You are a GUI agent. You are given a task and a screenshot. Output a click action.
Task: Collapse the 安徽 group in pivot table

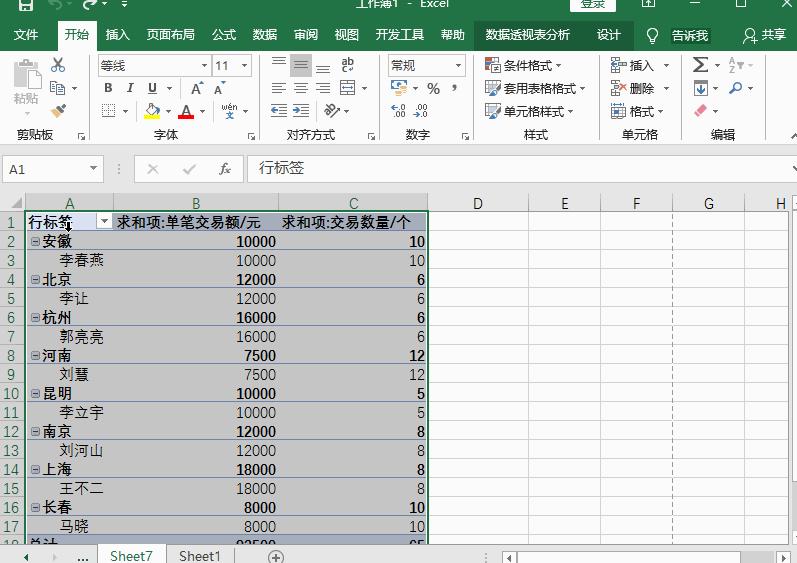[x=35, y=242]
